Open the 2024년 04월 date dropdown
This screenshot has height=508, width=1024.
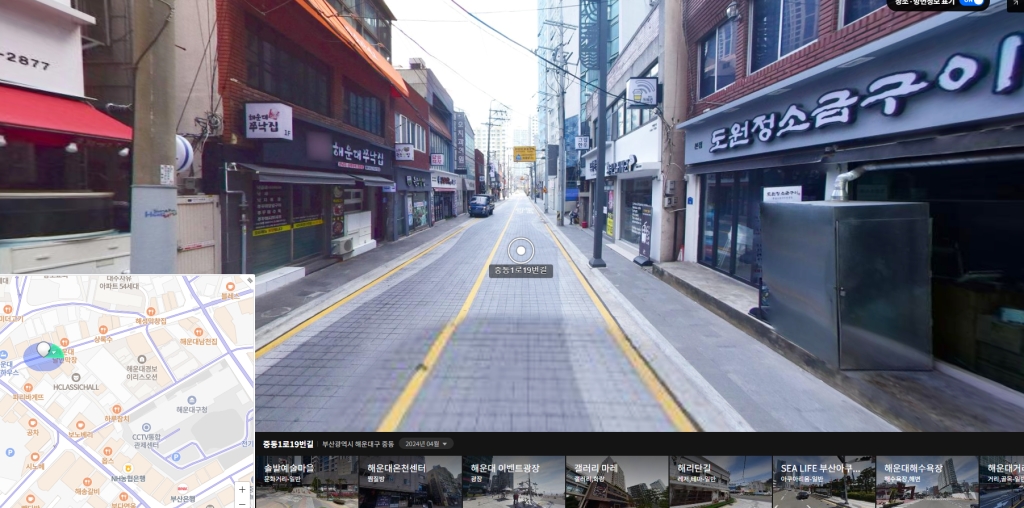(426, 444)
